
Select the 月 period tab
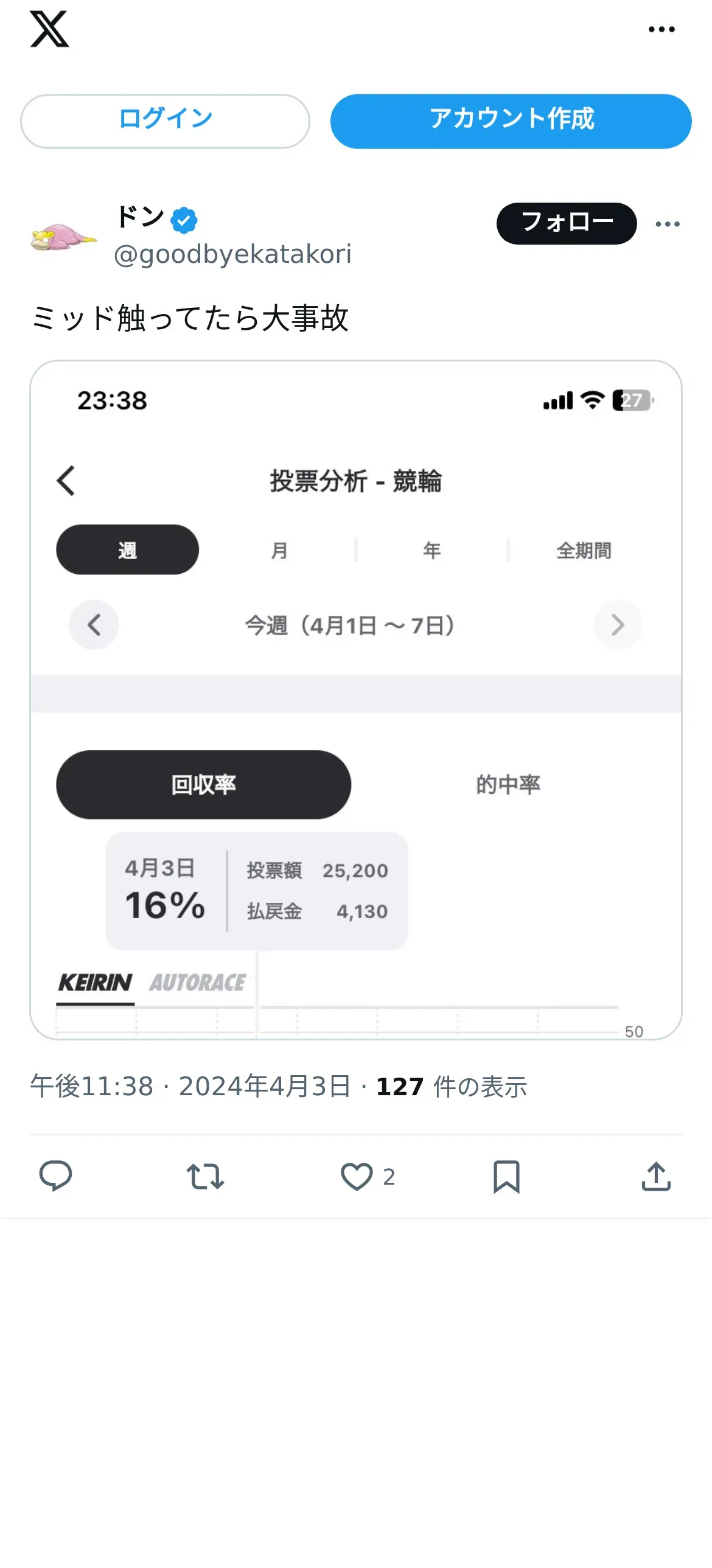click(x=279, y=550)
